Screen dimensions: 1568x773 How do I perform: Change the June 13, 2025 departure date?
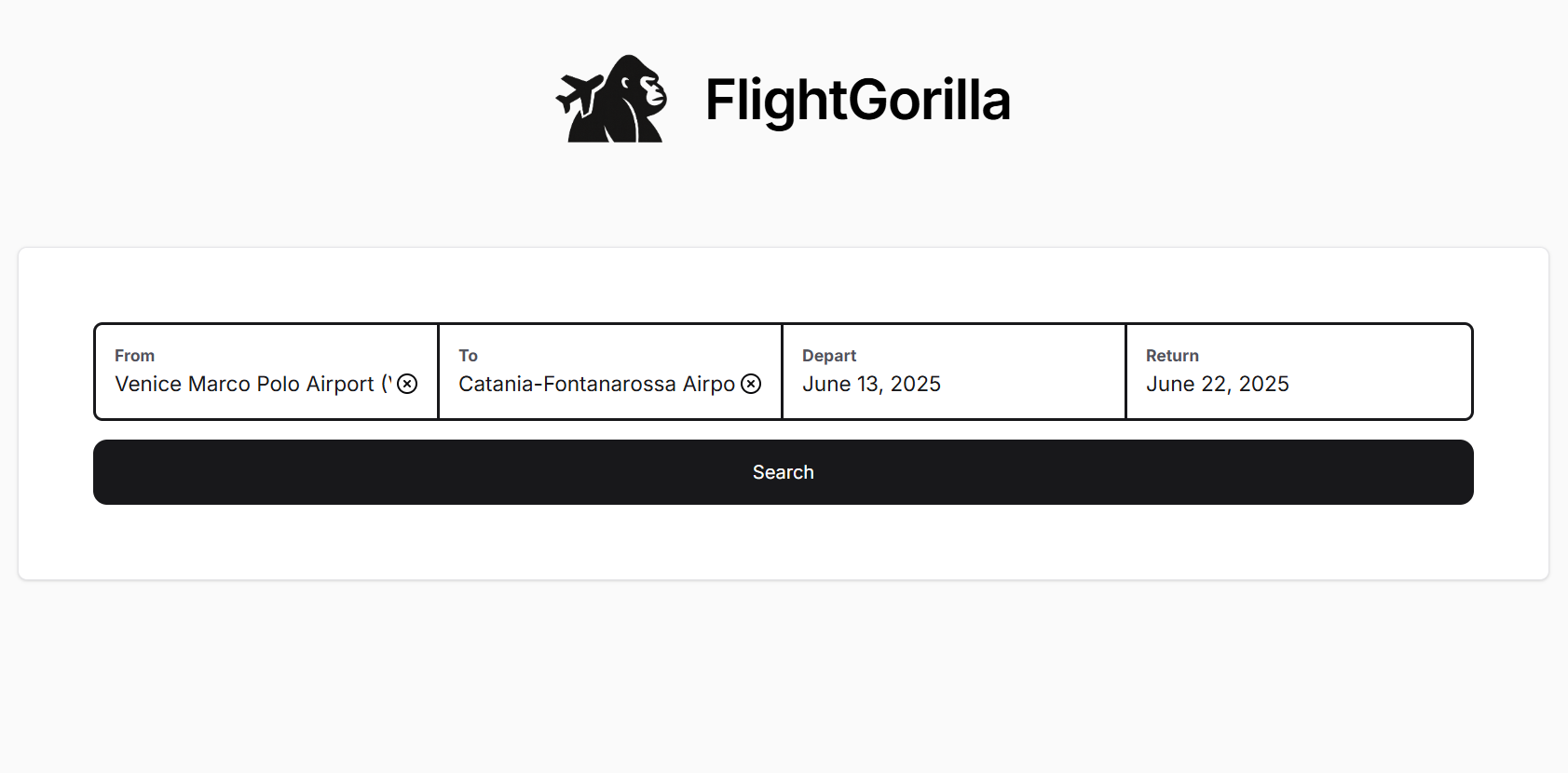871,385
